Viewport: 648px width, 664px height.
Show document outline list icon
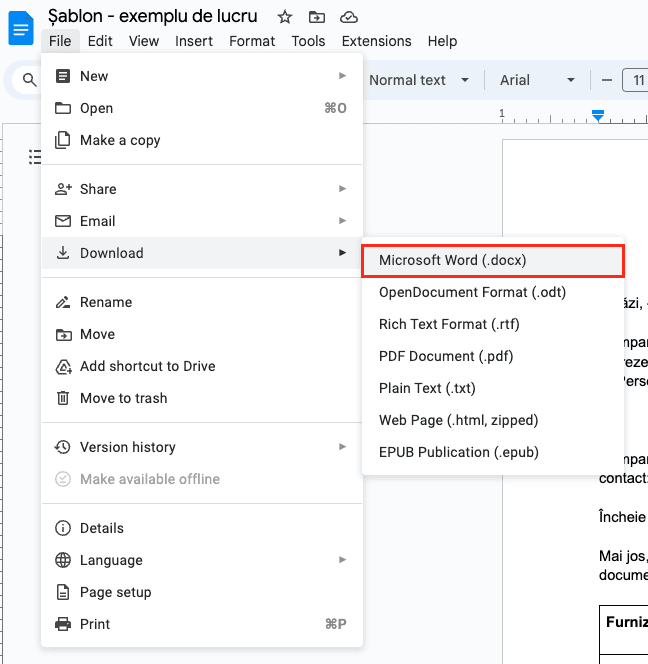coord(35,157)
